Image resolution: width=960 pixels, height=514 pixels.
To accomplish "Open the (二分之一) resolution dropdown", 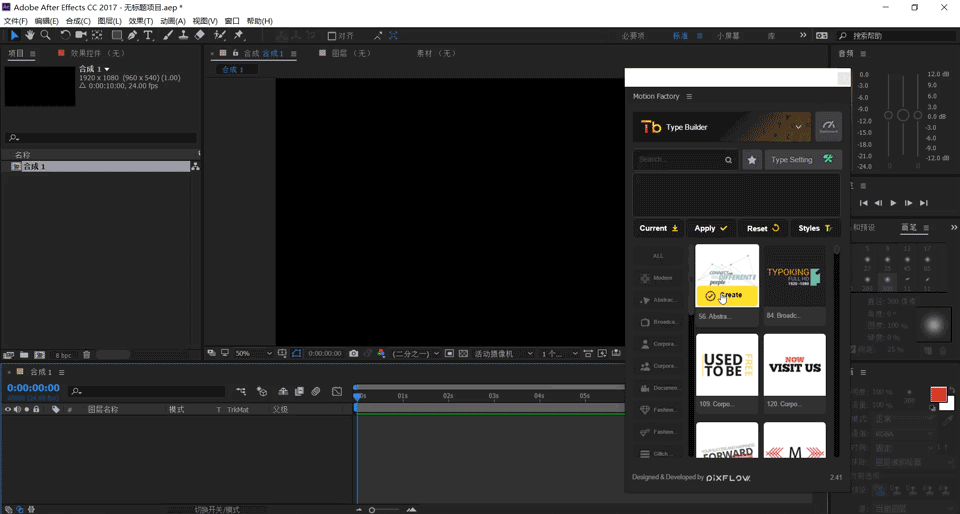I will 416,353.
